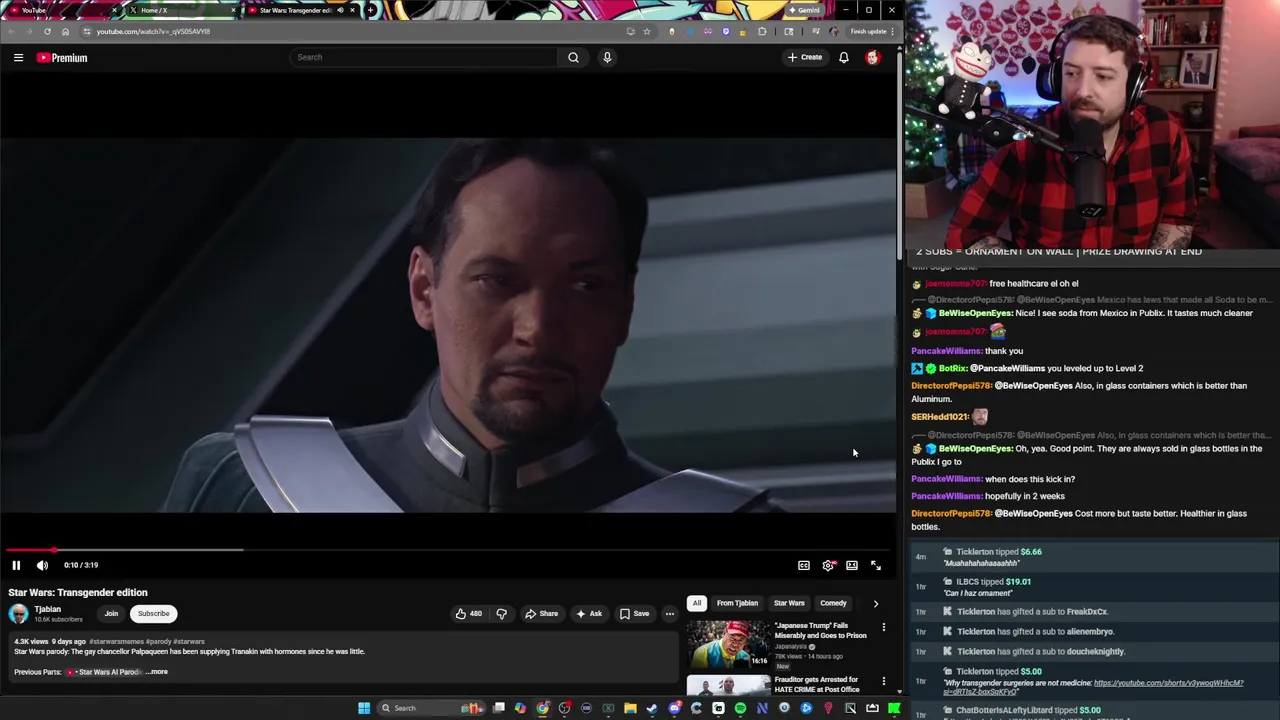The height and width of the screenshot is (720, 1280).
Task: Reload the page in Chrome
Action: pos(47,31)
